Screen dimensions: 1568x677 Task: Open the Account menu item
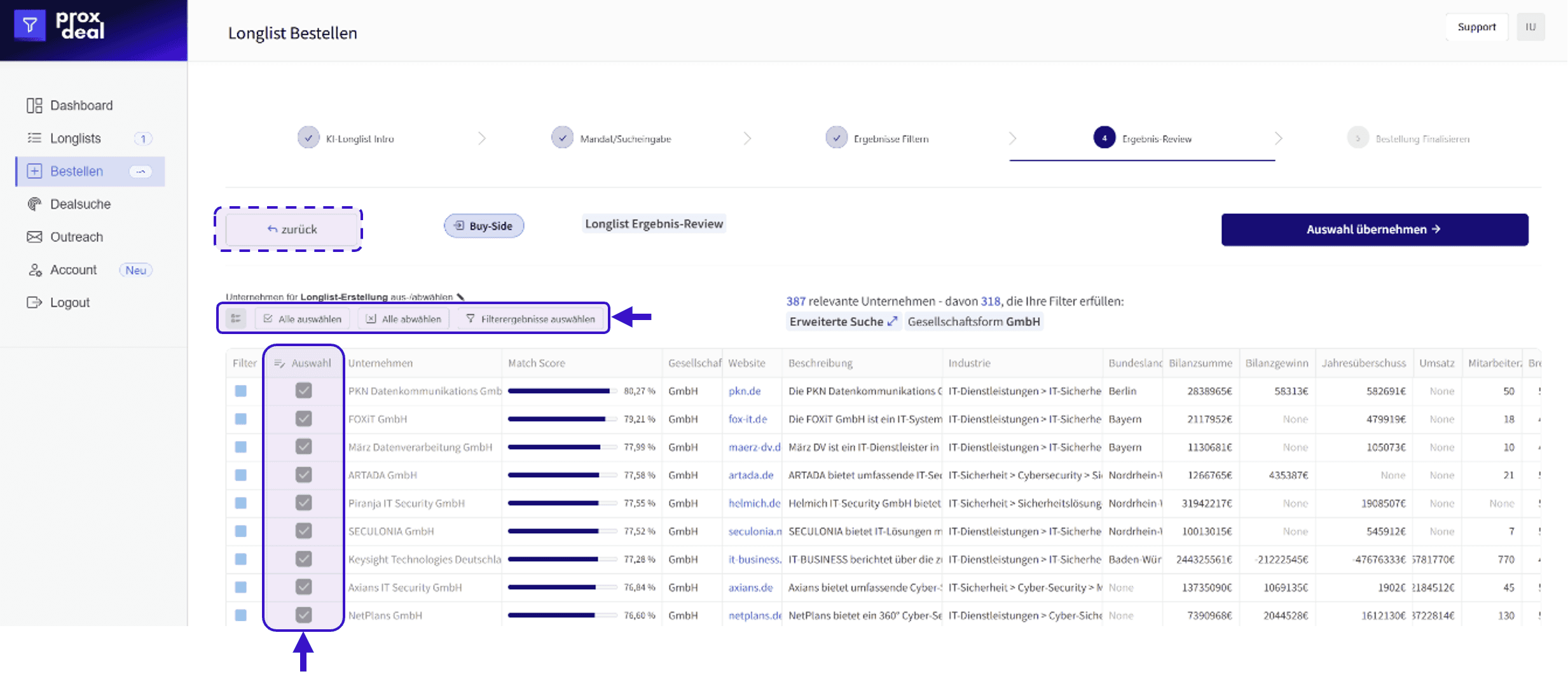tap(90, 270)
